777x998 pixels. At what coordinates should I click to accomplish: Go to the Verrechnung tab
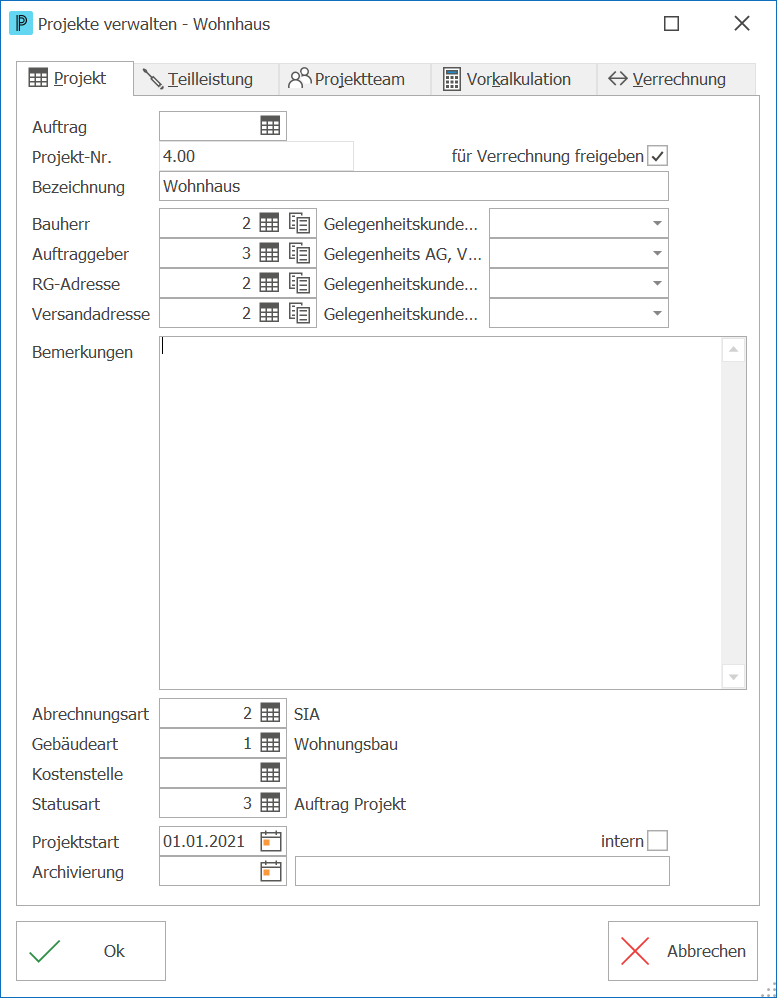pos(676,80)
